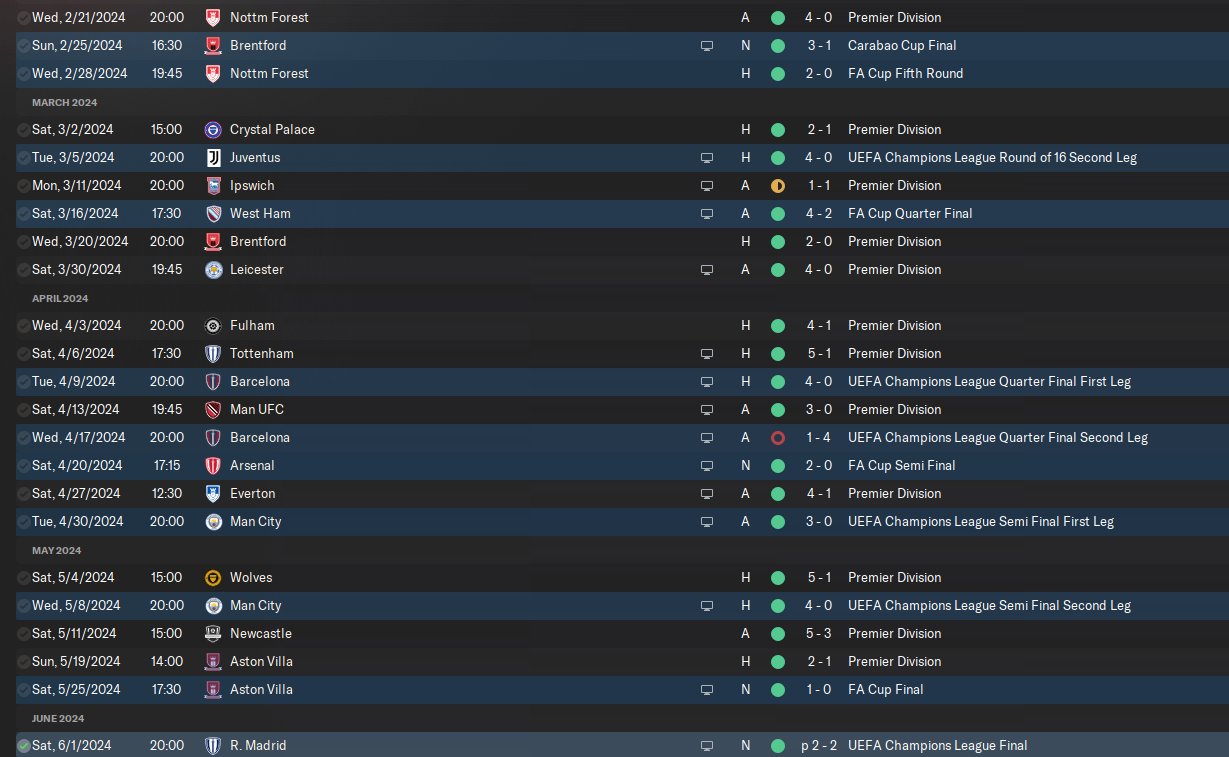Open the FA Cup Final competition link

coord(885,689)
